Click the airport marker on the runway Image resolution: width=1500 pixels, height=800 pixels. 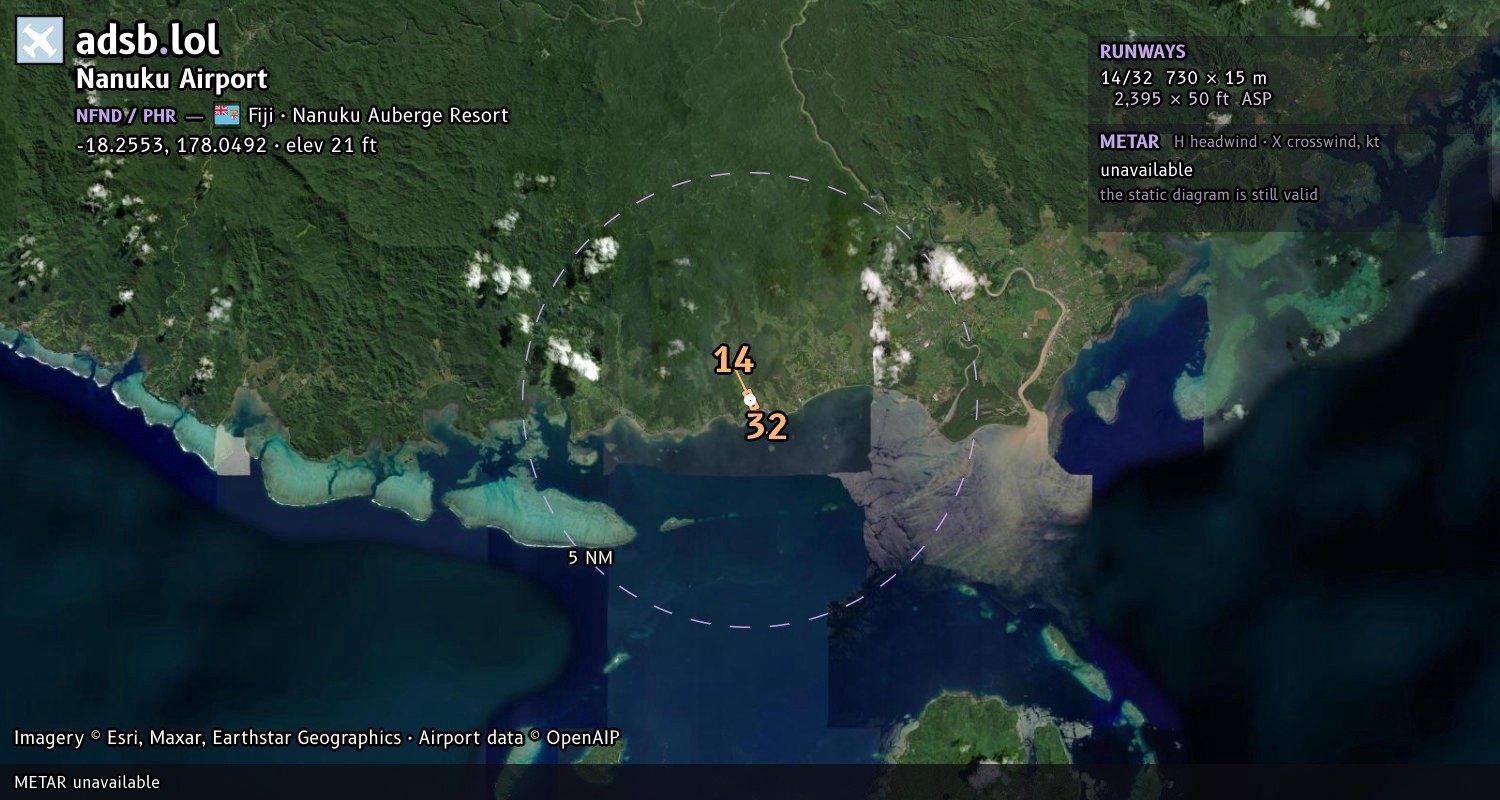[749, 399]
